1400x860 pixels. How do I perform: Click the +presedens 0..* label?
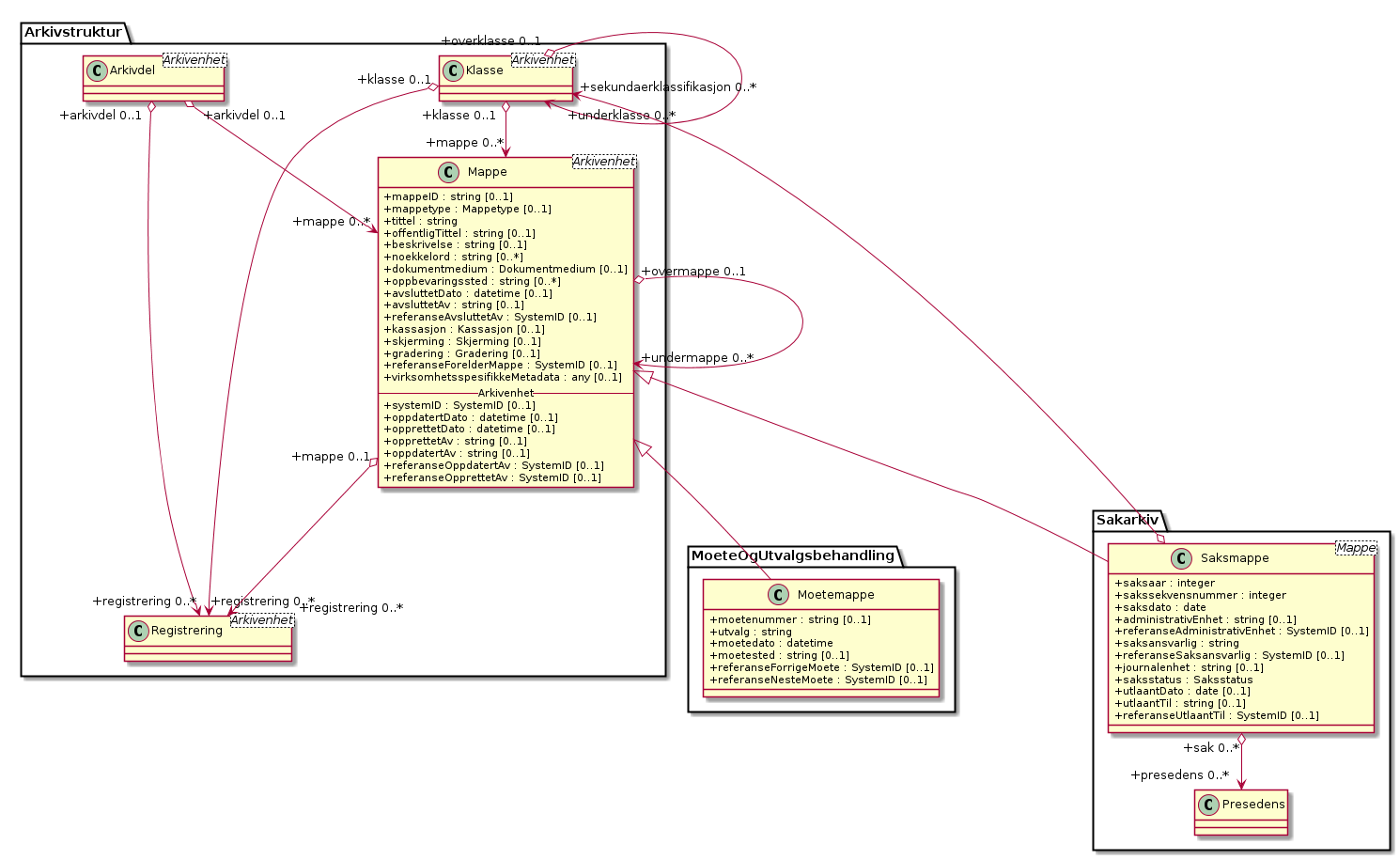(x=1180, y=776)
